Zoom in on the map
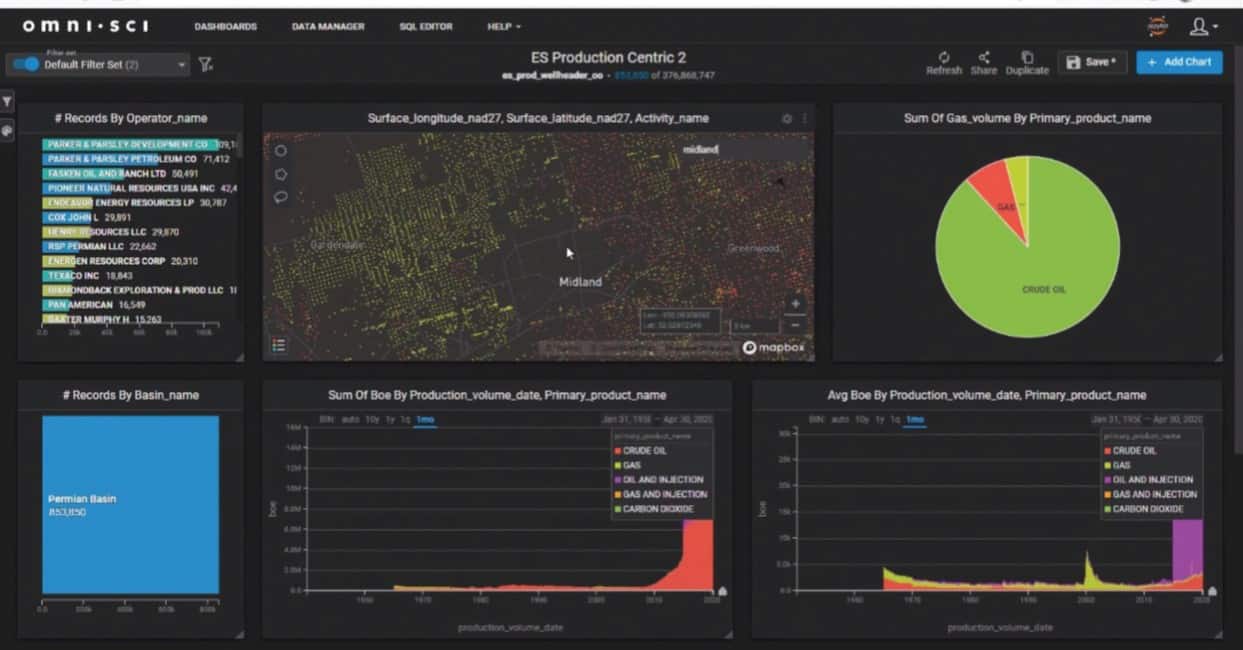Image resolution: width=1243 pixels, height=650 pixels. pyautogui.click(x=795, y=304)
